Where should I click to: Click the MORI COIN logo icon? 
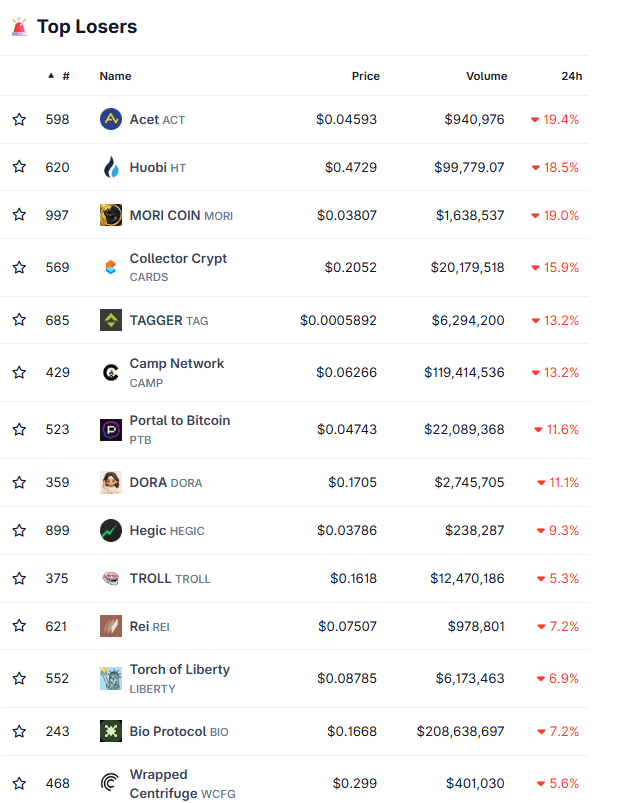pos(111,215)
